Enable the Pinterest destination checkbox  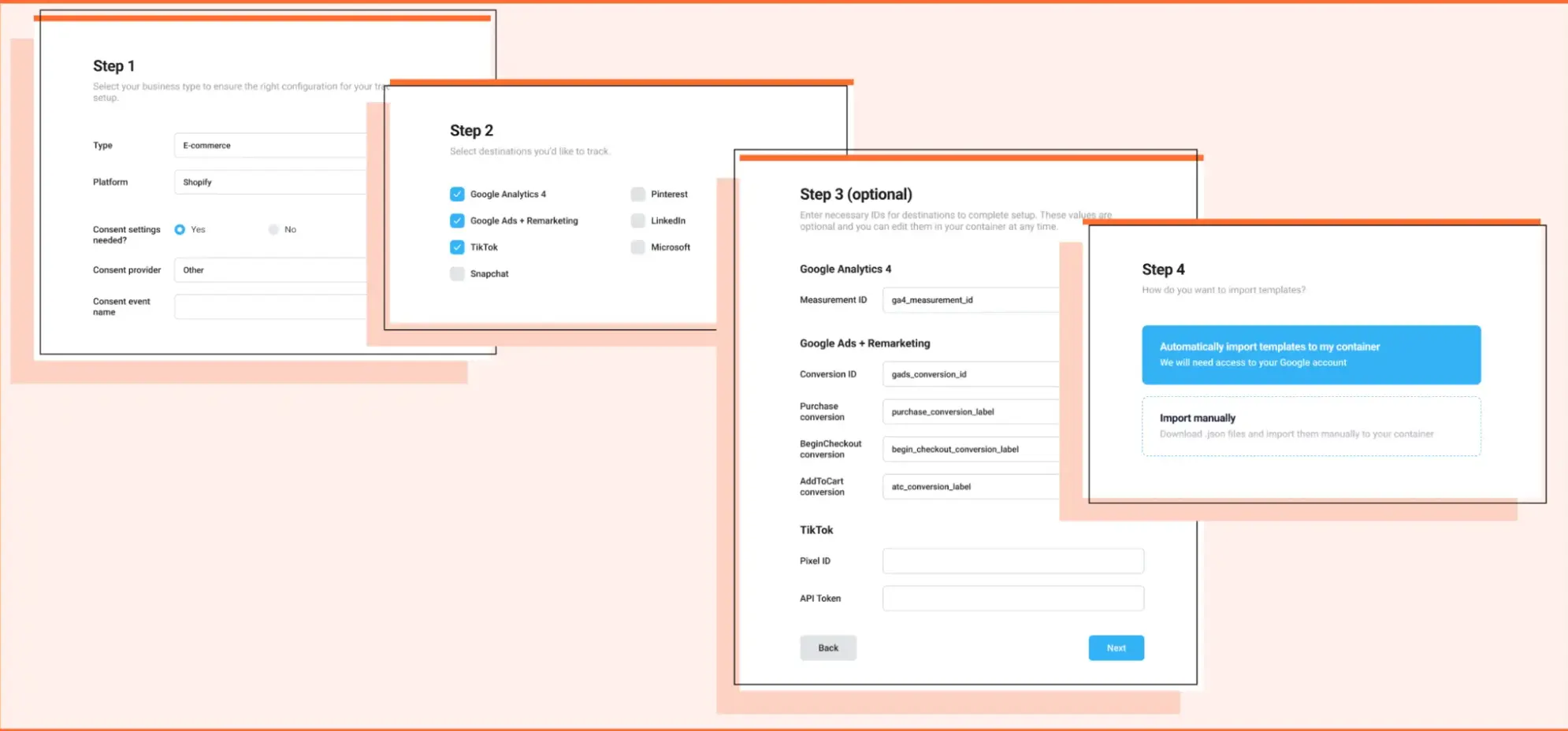[638, 194]
